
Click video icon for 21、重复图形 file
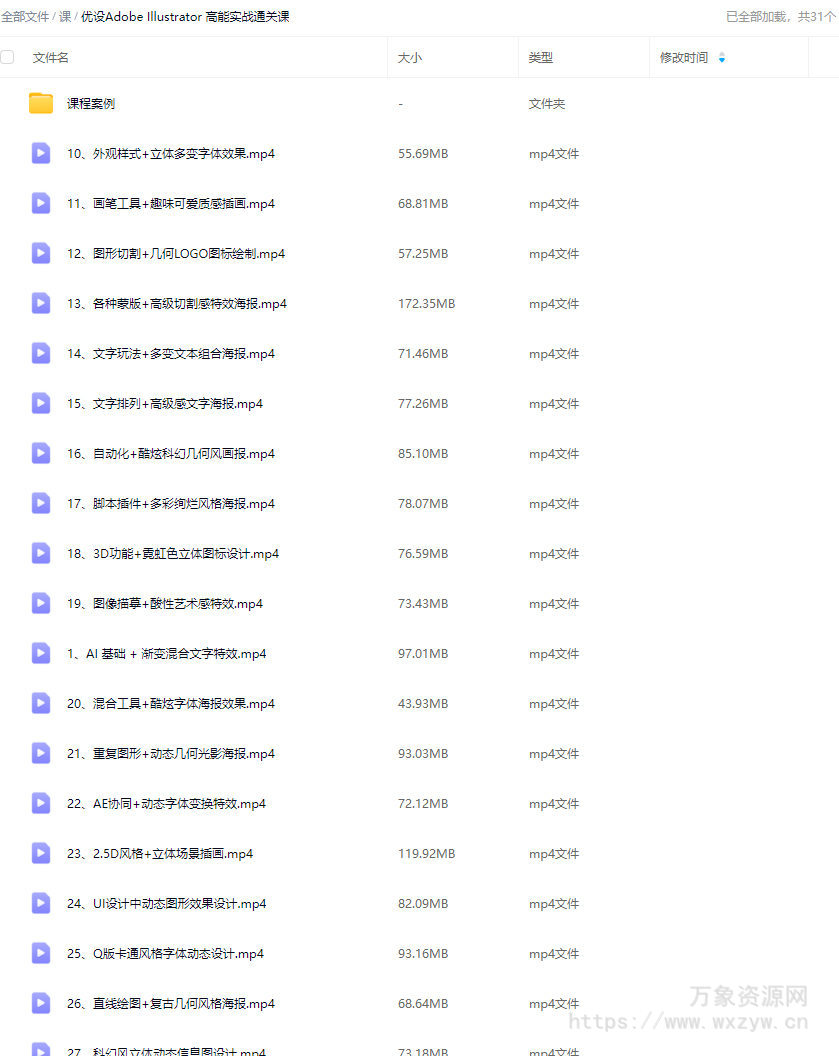point(41,754)
